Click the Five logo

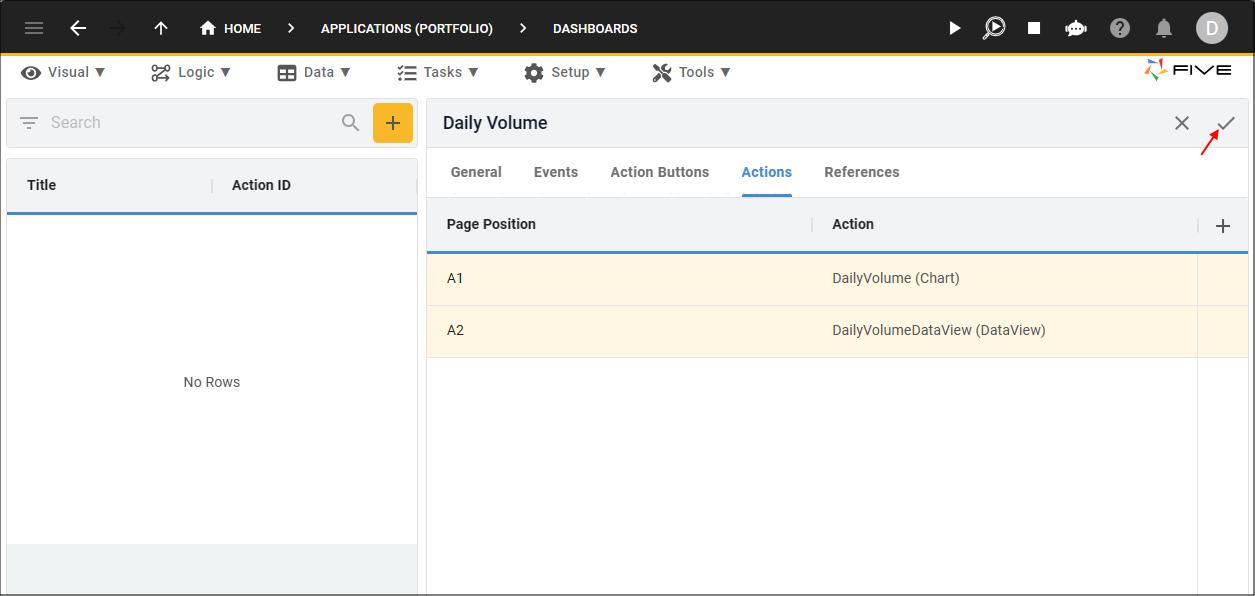pyautogui.click(x=1188, y=70)
